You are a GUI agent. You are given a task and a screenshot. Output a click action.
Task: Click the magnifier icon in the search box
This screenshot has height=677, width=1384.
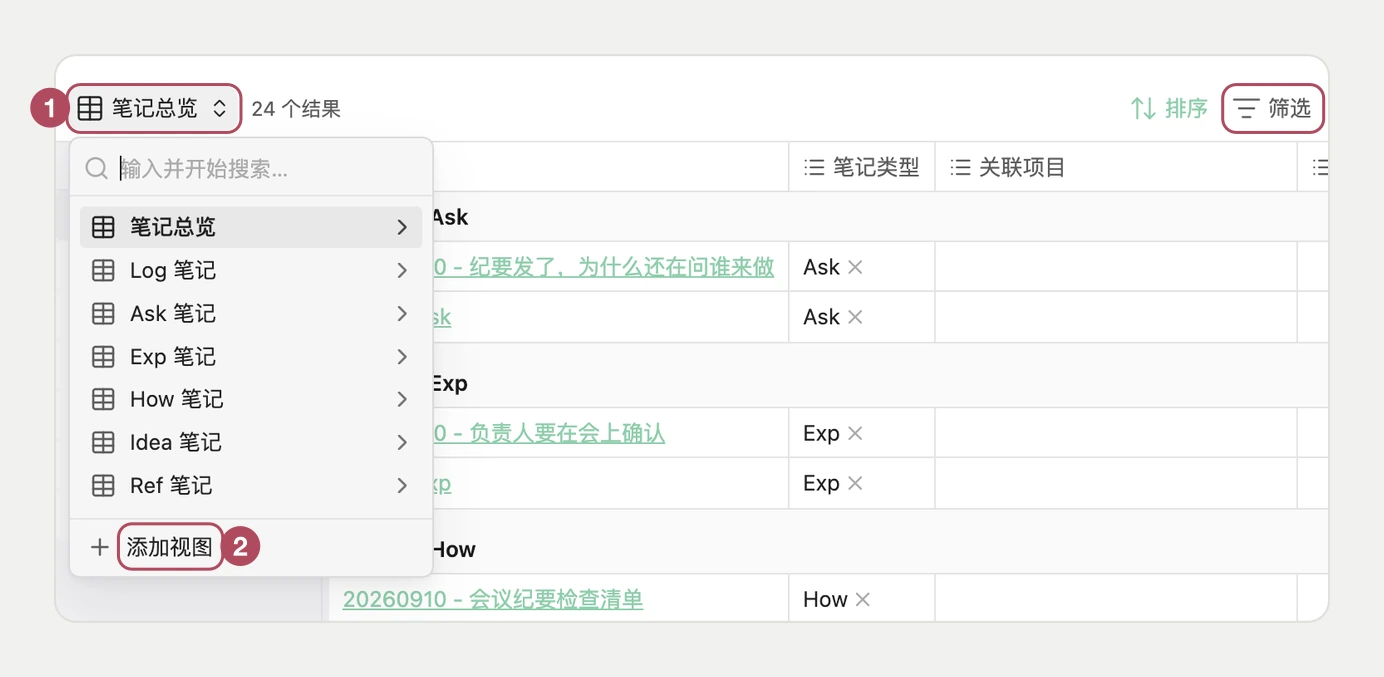pyautogui.click(x=97, y=168)
